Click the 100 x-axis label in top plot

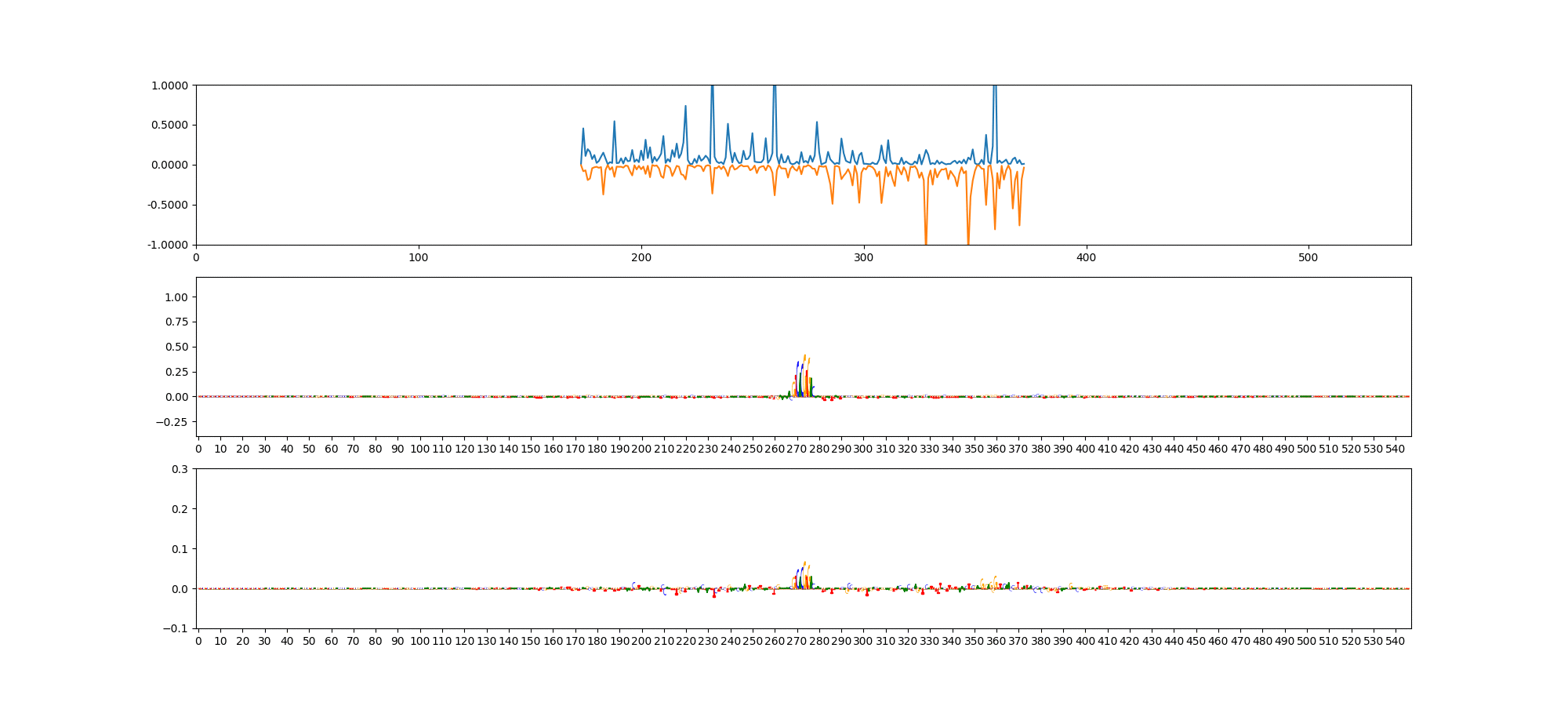click(x=419, y=257)
